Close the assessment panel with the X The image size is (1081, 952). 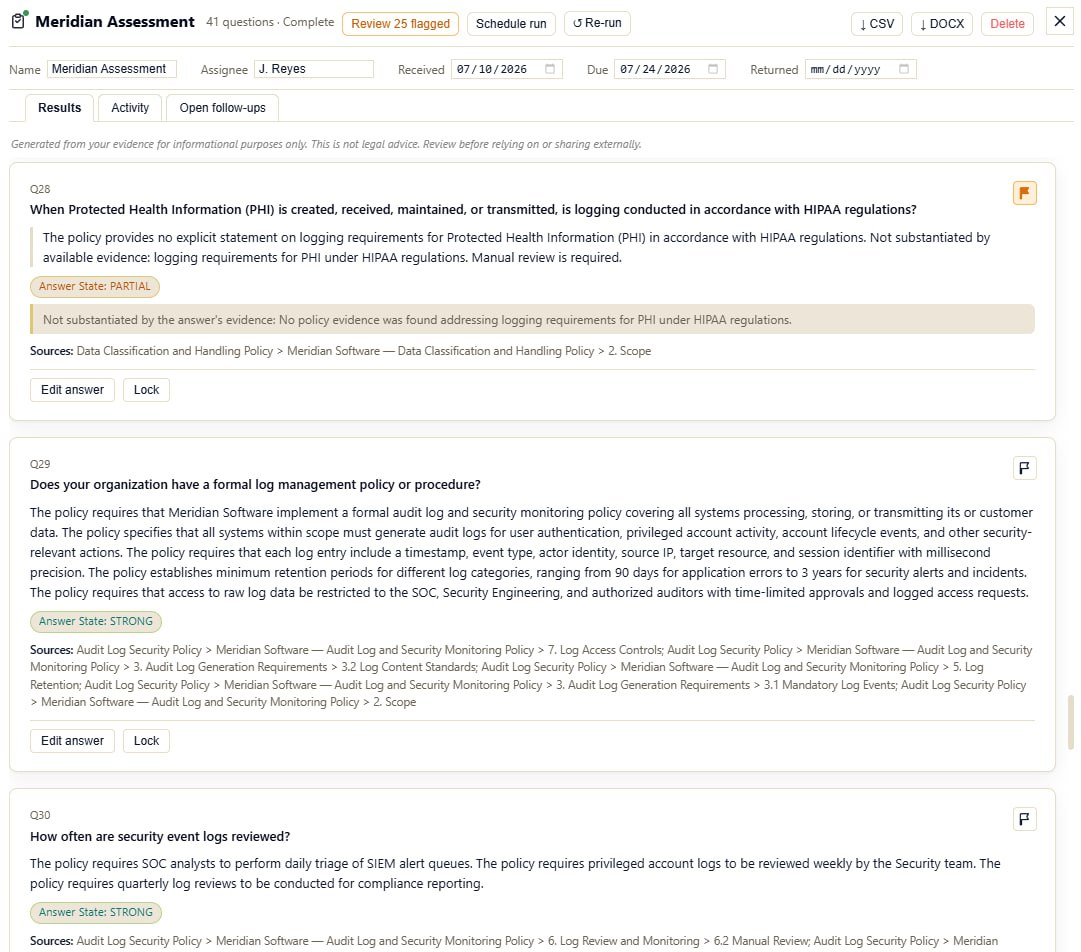[1060, 21]
